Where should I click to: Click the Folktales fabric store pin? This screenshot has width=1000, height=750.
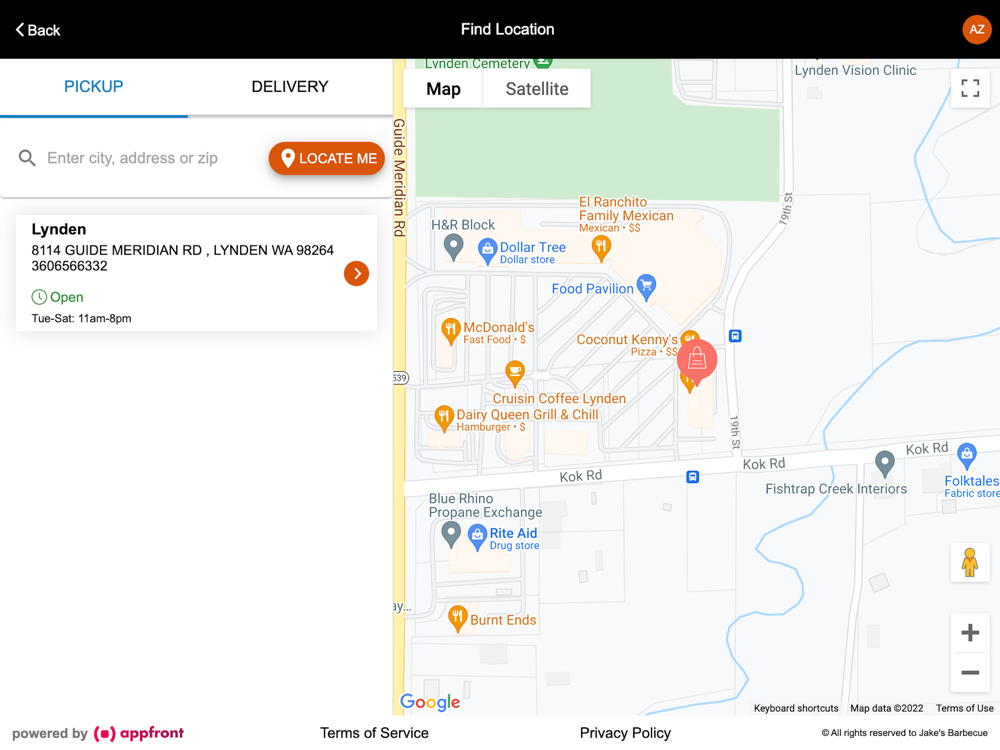pyautogui.click(x=967, y=455)
